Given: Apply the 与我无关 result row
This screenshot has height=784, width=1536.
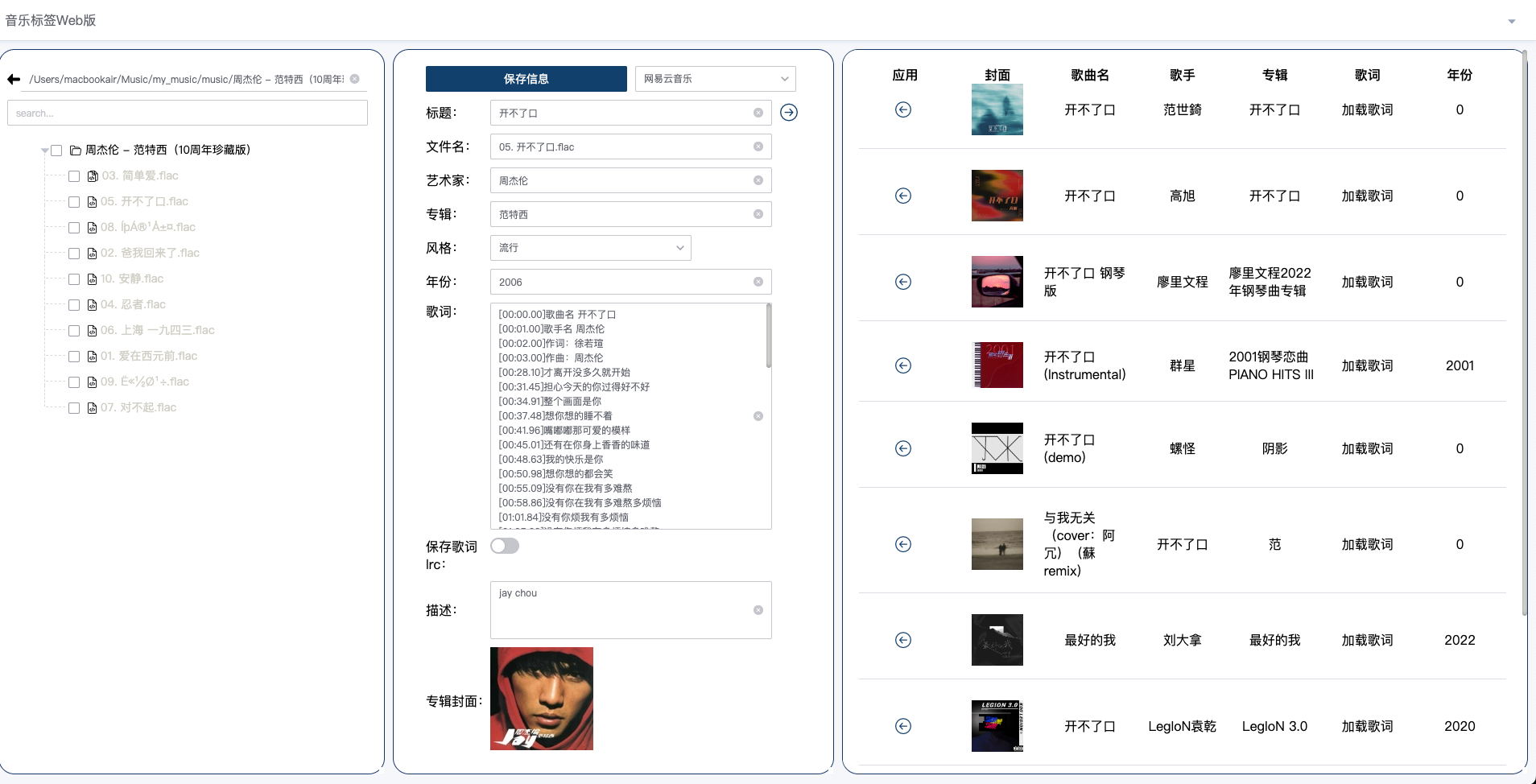Looking at the screenshot, I should pos(903,544).
